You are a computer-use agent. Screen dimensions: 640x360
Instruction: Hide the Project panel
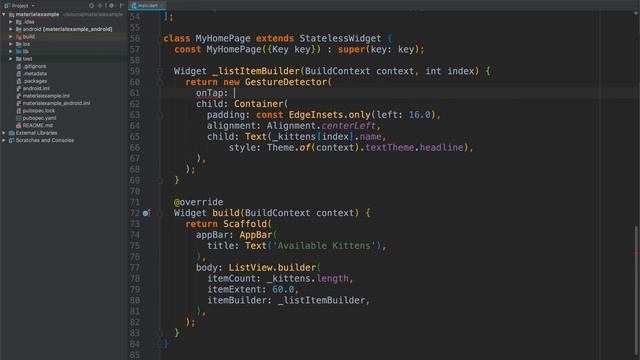[x=121, y=6]
